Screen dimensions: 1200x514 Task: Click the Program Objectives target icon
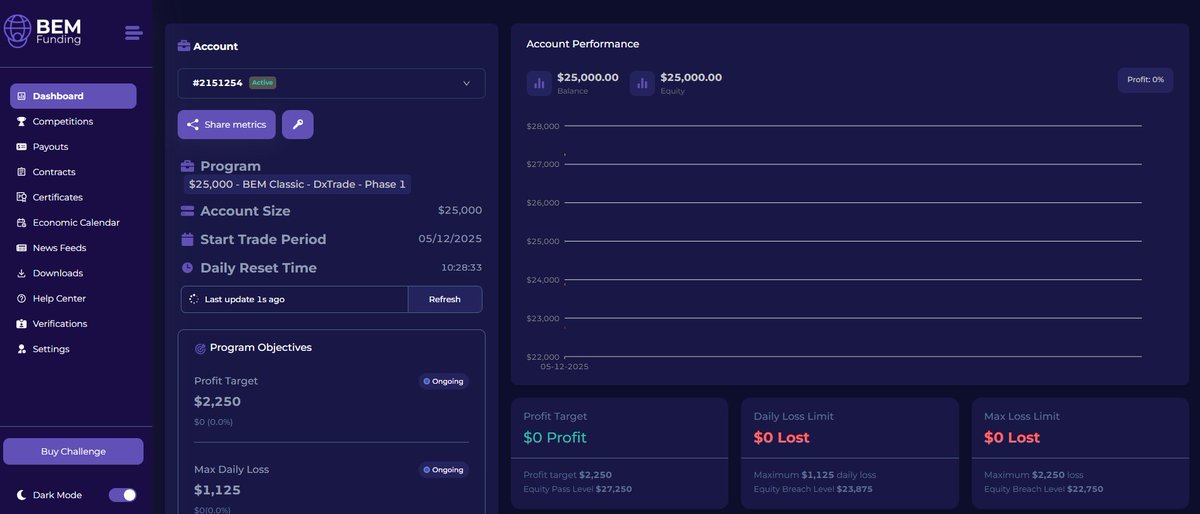pos(200,348)
